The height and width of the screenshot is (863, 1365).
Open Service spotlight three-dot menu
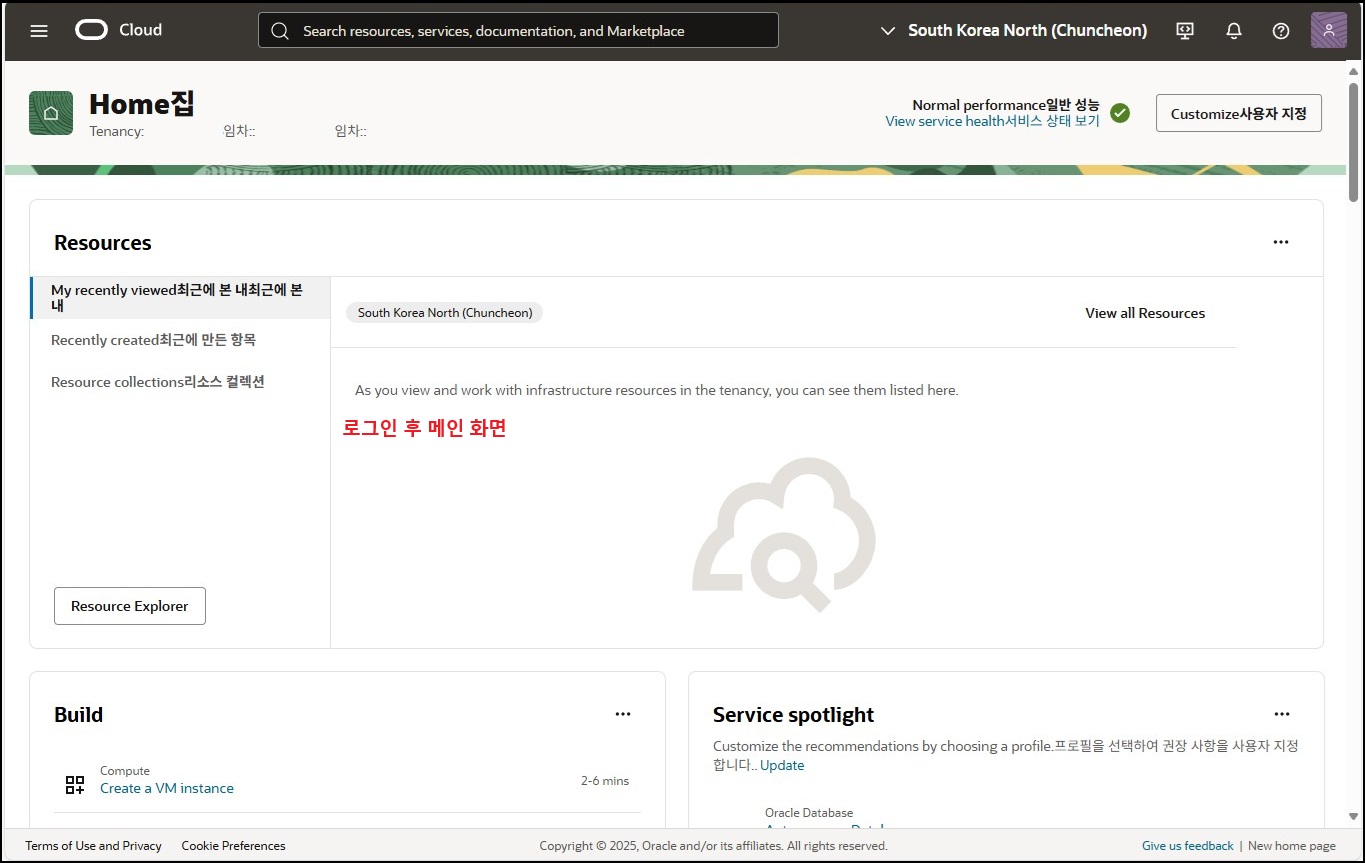(1282, 714)
